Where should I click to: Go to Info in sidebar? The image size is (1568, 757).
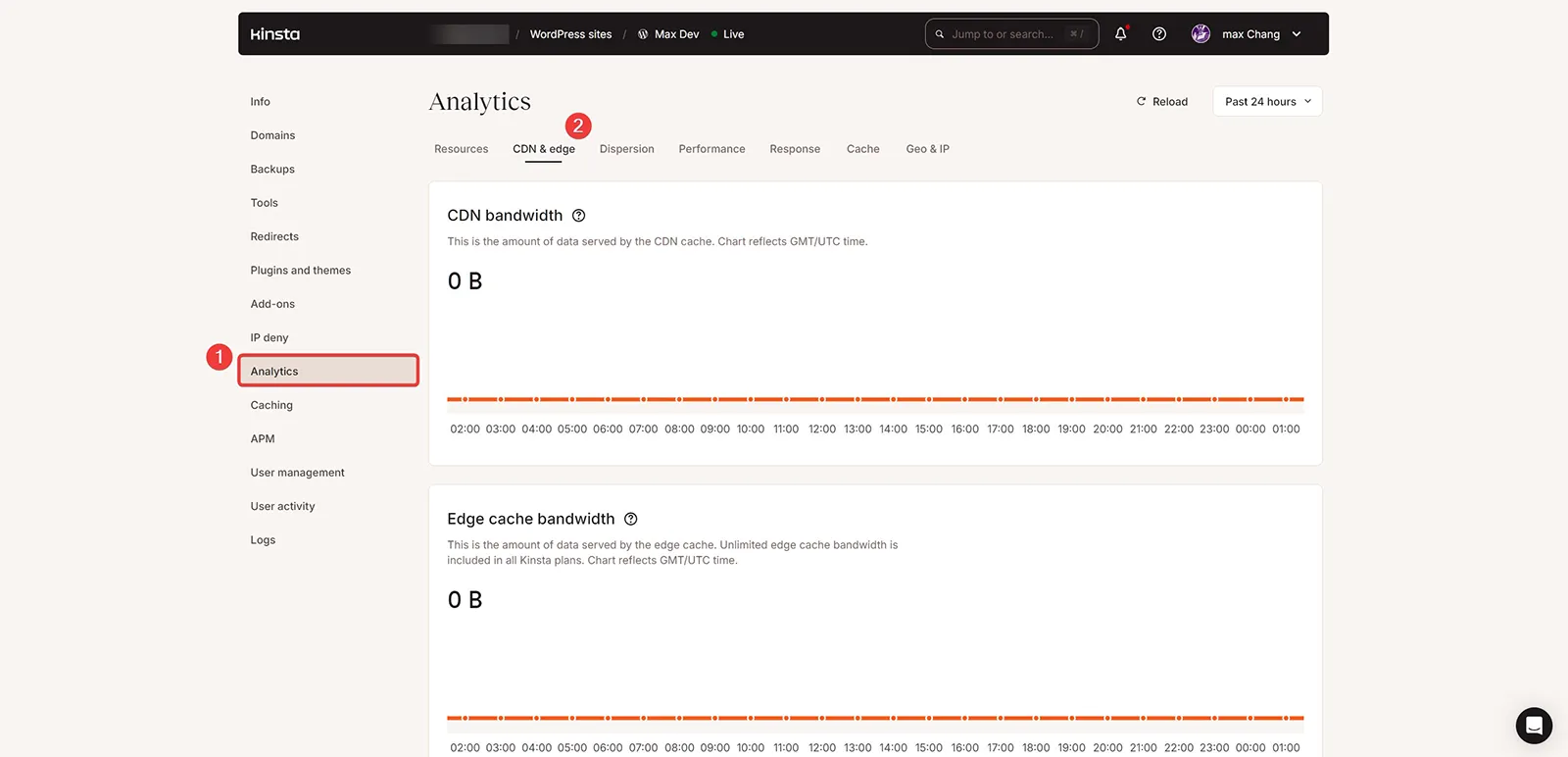pos(260,102)
